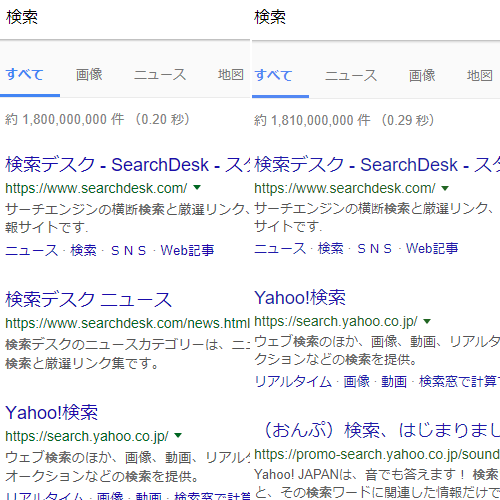Screen dimensions: 500x500
Task: Open Web記事 sitelink in right pane
Action: point(432,248)
